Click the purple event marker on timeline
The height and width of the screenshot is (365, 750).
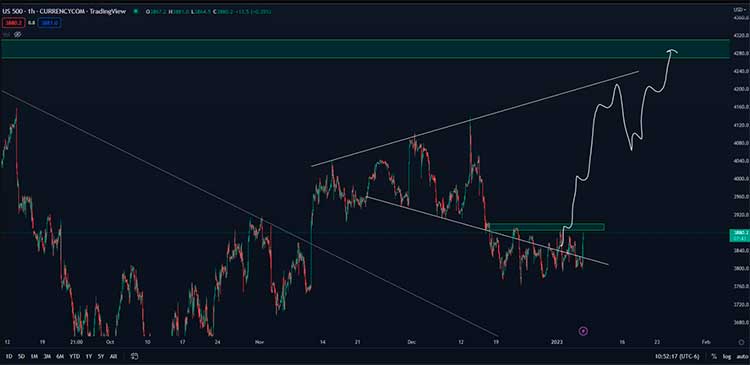pos(583,331)
